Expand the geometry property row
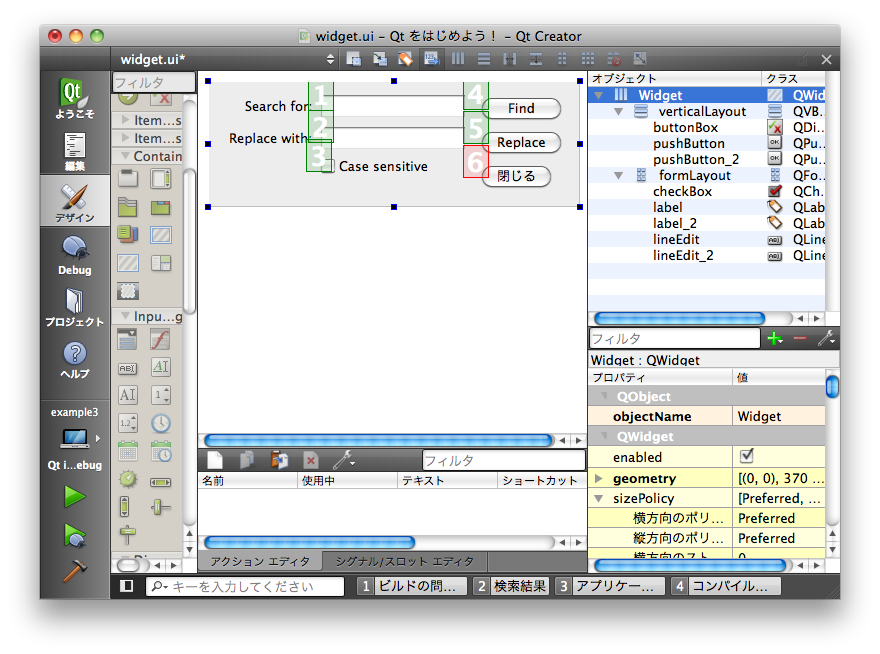The height and width of the screenshot is (654, 880). coord(599,479)
